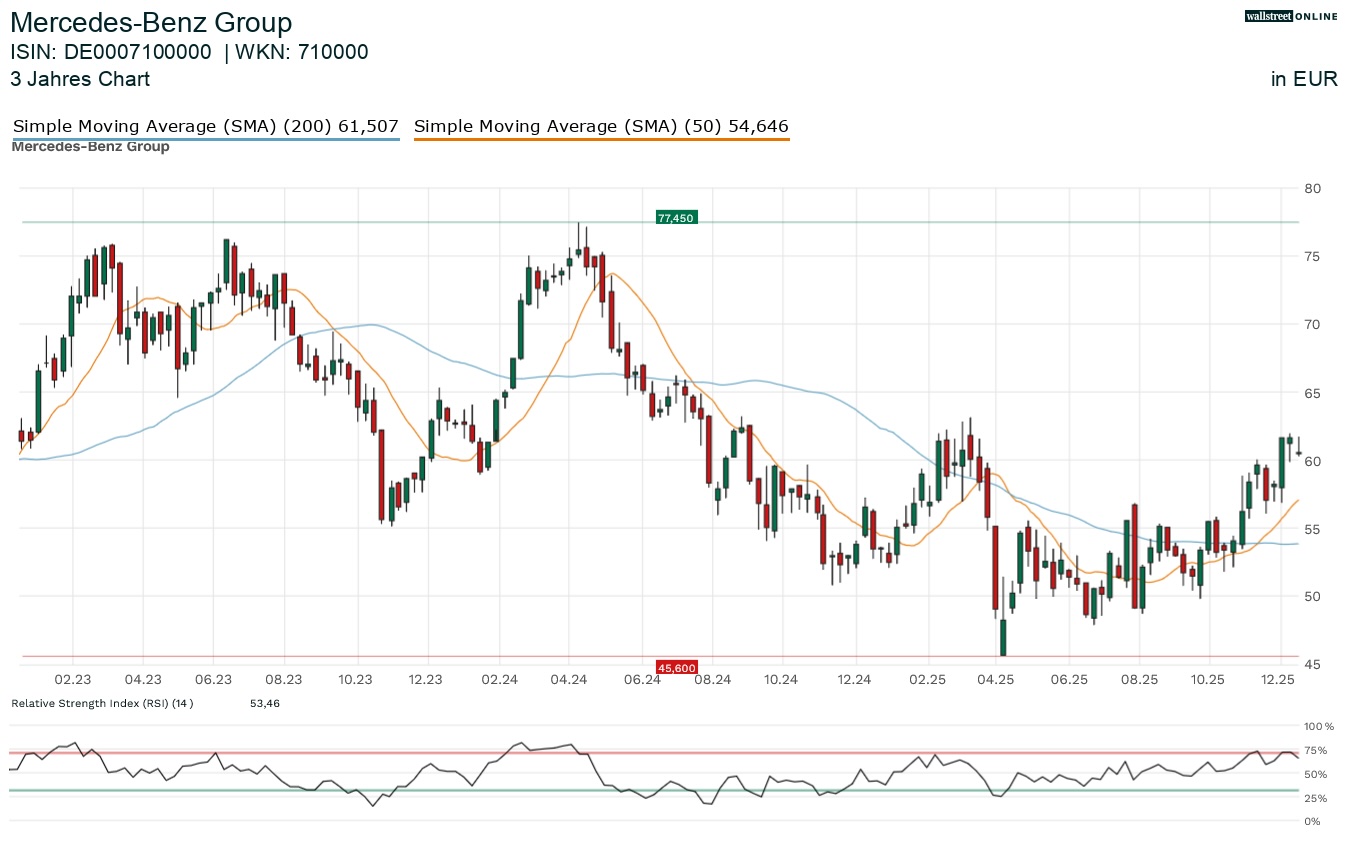Click the 50 price axis label
Image resolution: width=1349 pixels, height=848 pixels.
click(x=1312, y=597)
